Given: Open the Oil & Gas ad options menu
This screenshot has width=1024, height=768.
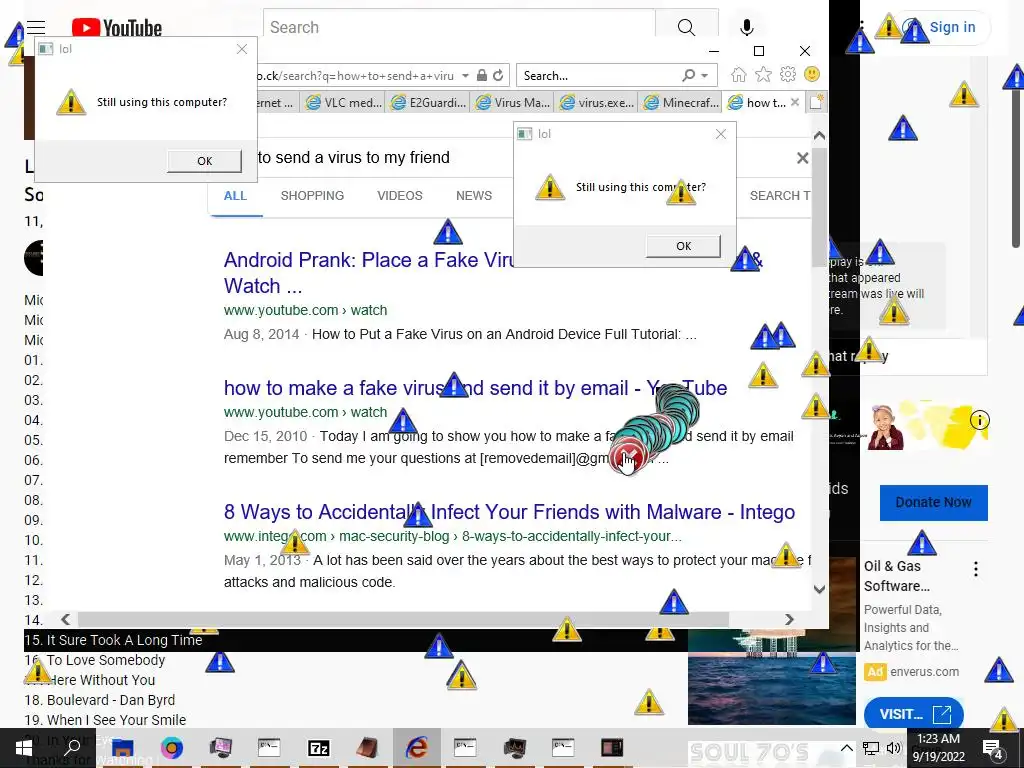Looking at the screenshot, I should coord(976,569).
